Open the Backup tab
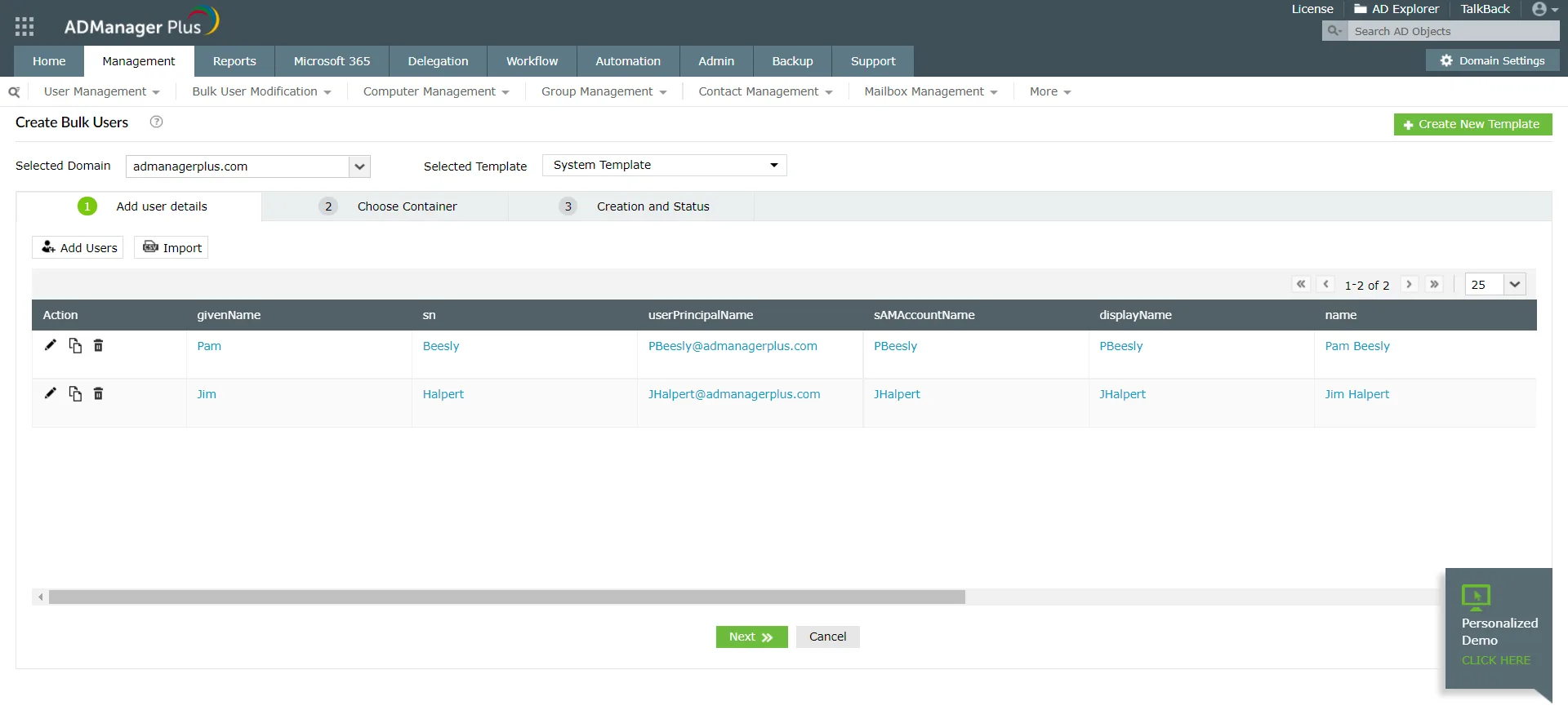Screen dimensions: 1568x710 (792, 61)
